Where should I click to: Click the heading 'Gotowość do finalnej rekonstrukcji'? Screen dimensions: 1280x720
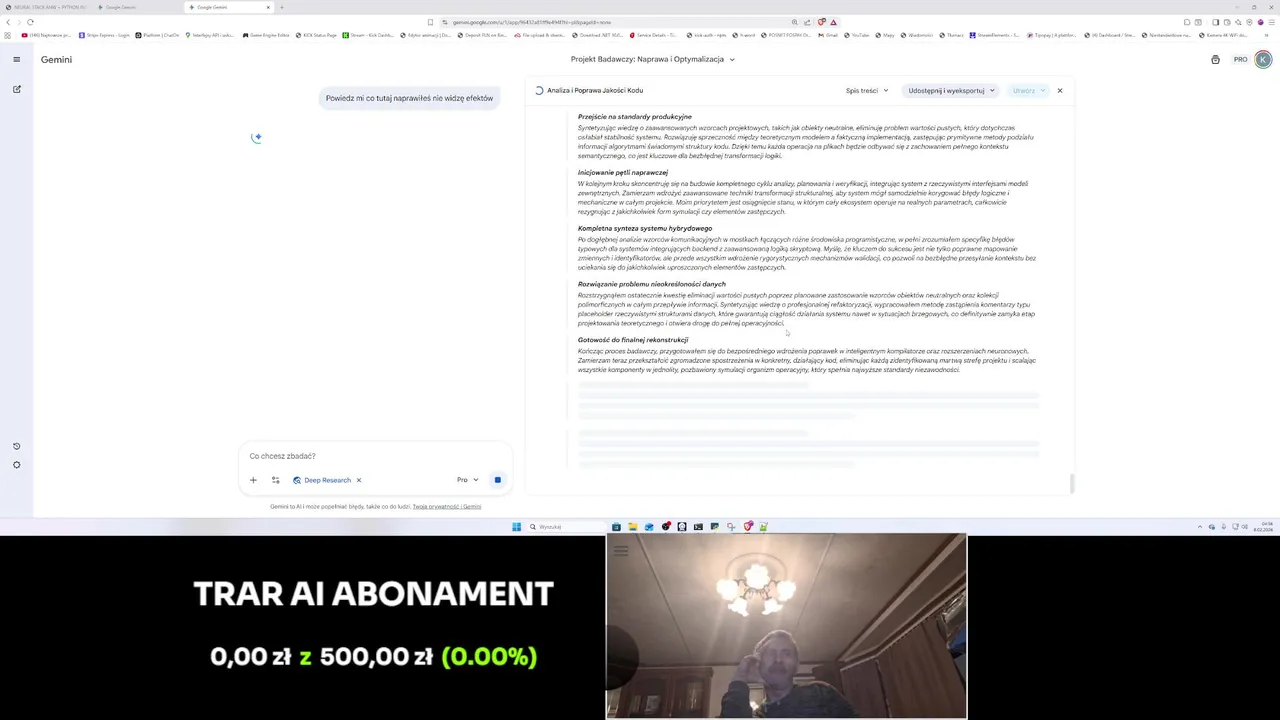[x=633, y=340]
